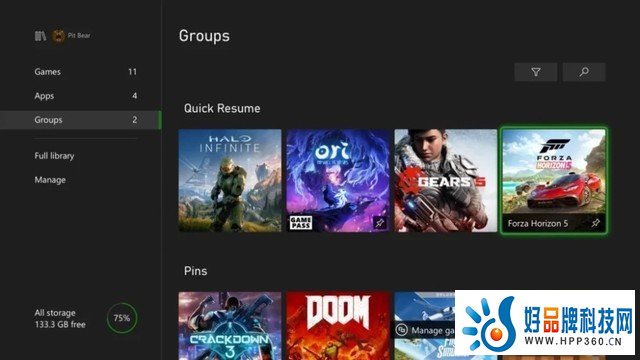Image resolution: width=640 pixels, height=360 pixels.
Task: Open the Crackdown 3 pinned tile
Action: click(230, 326)
